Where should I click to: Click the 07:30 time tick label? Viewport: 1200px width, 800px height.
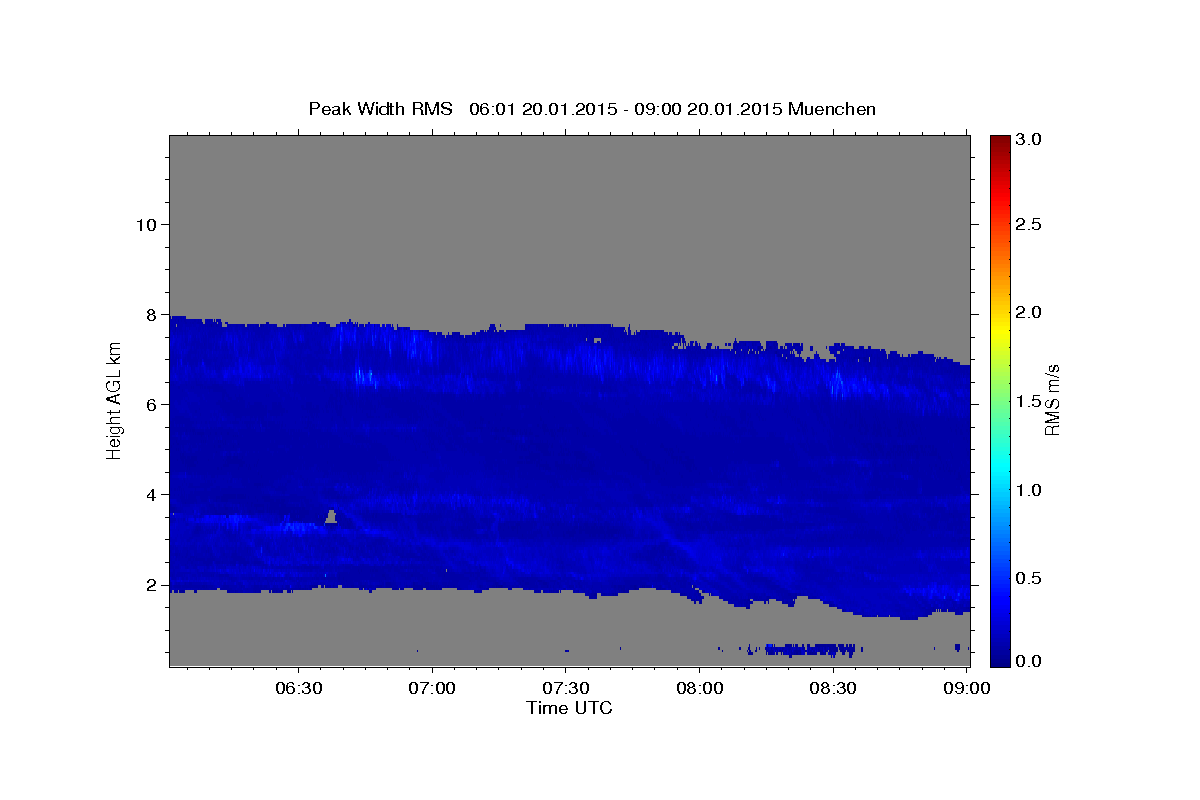point(565,689)
